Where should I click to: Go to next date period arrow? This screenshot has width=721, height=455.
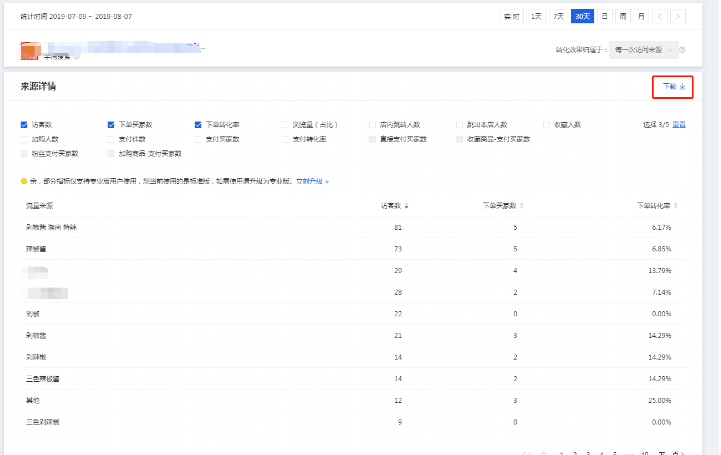[679, 16]
